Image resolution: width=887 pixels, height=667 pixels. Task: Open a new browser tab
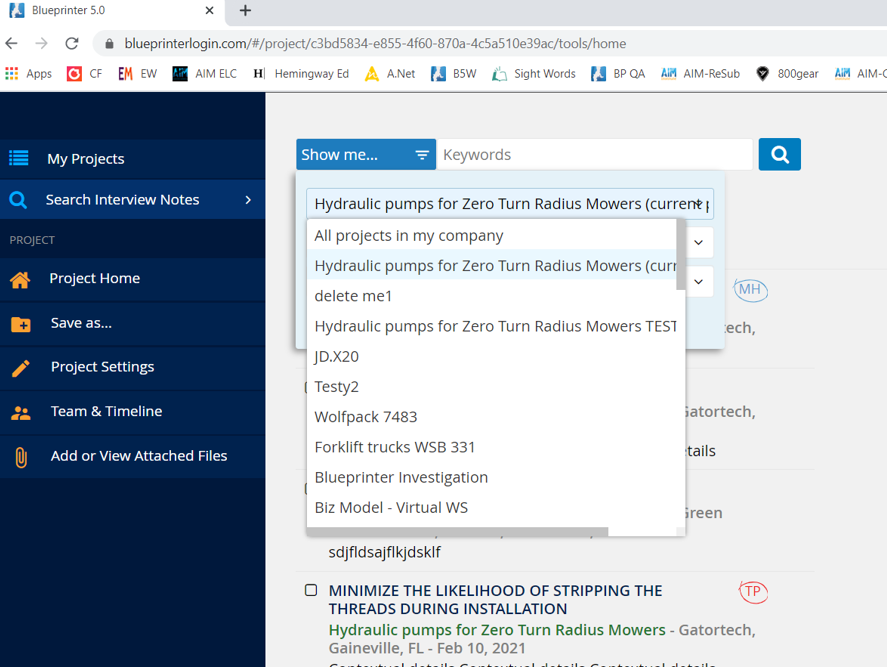pyautogui.click(x=245, y=10)
